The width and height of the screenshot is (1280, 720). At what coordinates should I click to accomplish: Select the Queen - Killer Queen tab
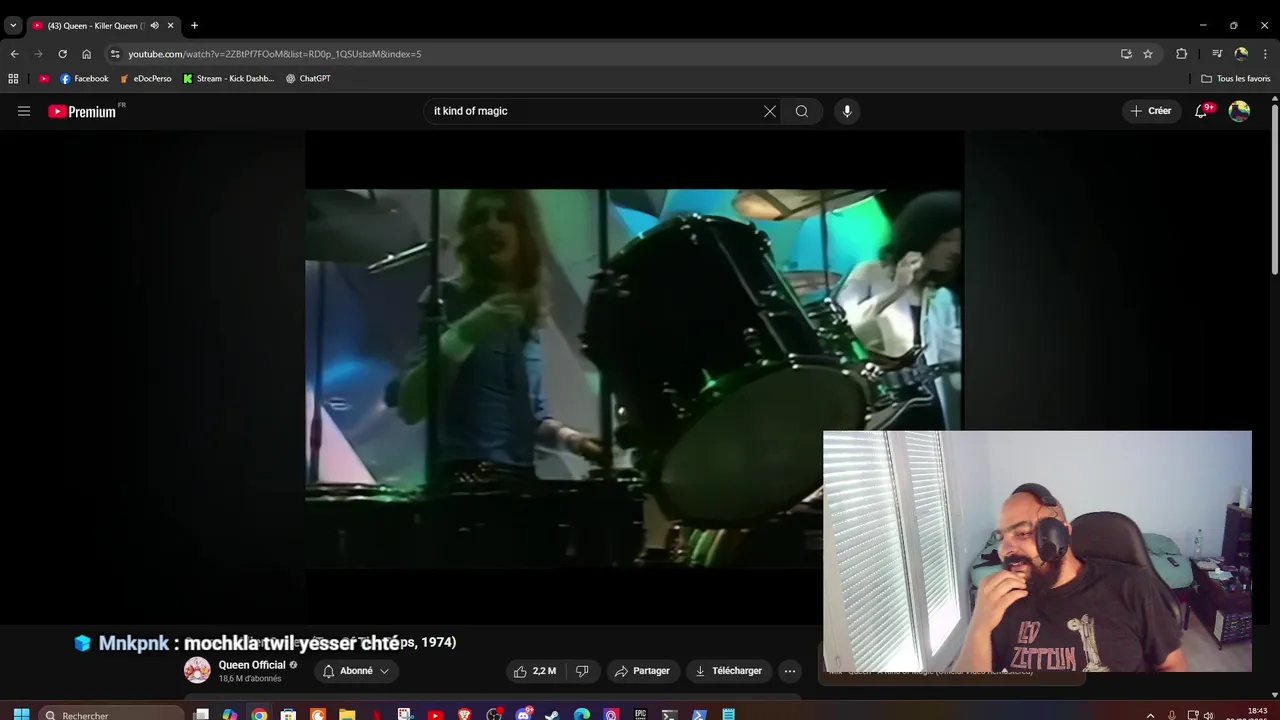95,25
